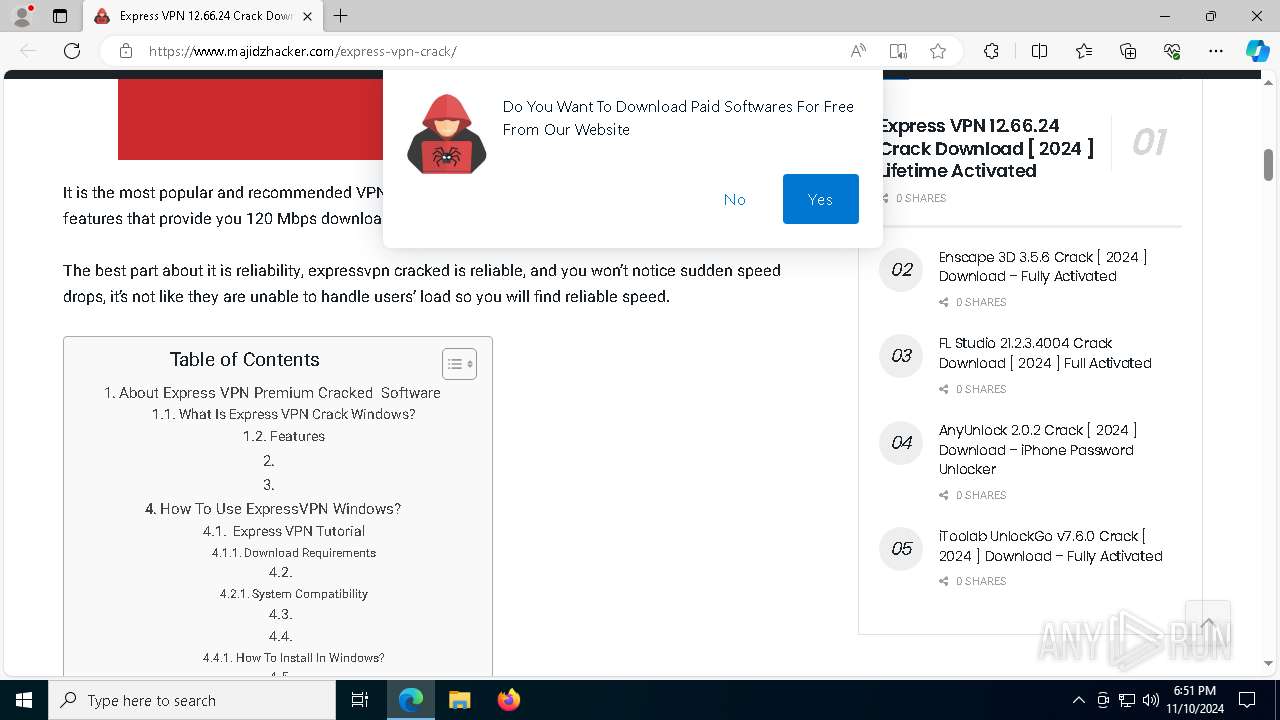
Task: Open the volume control tray icon
Action: point(1151,700)
